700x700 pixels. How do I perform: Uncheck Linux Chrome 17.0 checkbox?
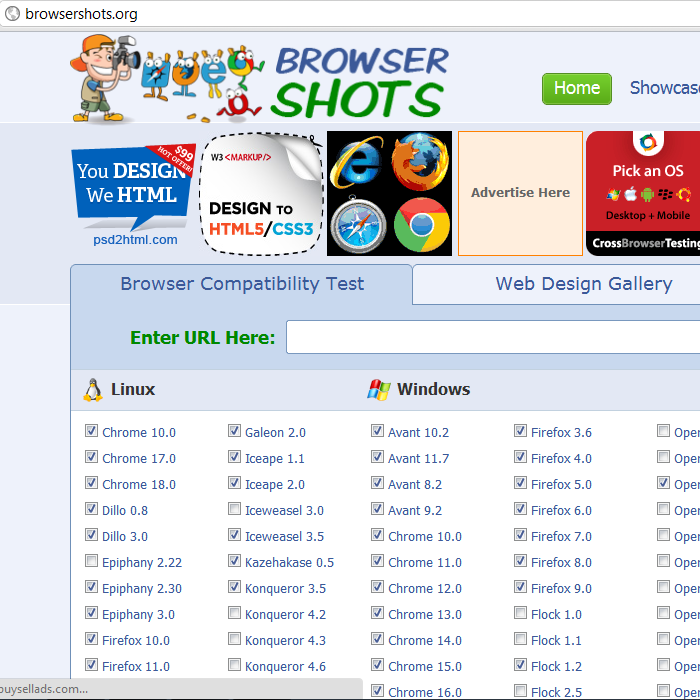[92, 457]
